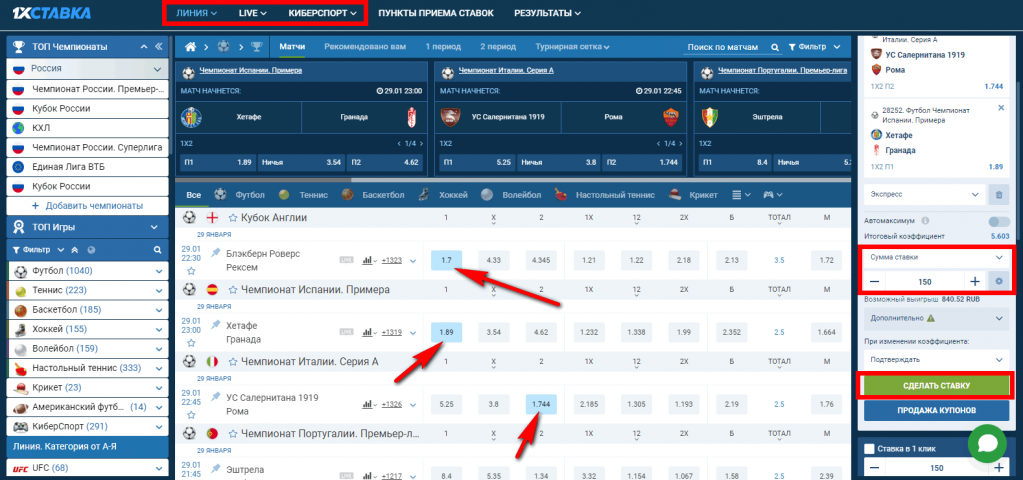Click the СДЕЛАТЬ СТАВКУ button
Screen dimensions: 1023x480
click(936, 385)
